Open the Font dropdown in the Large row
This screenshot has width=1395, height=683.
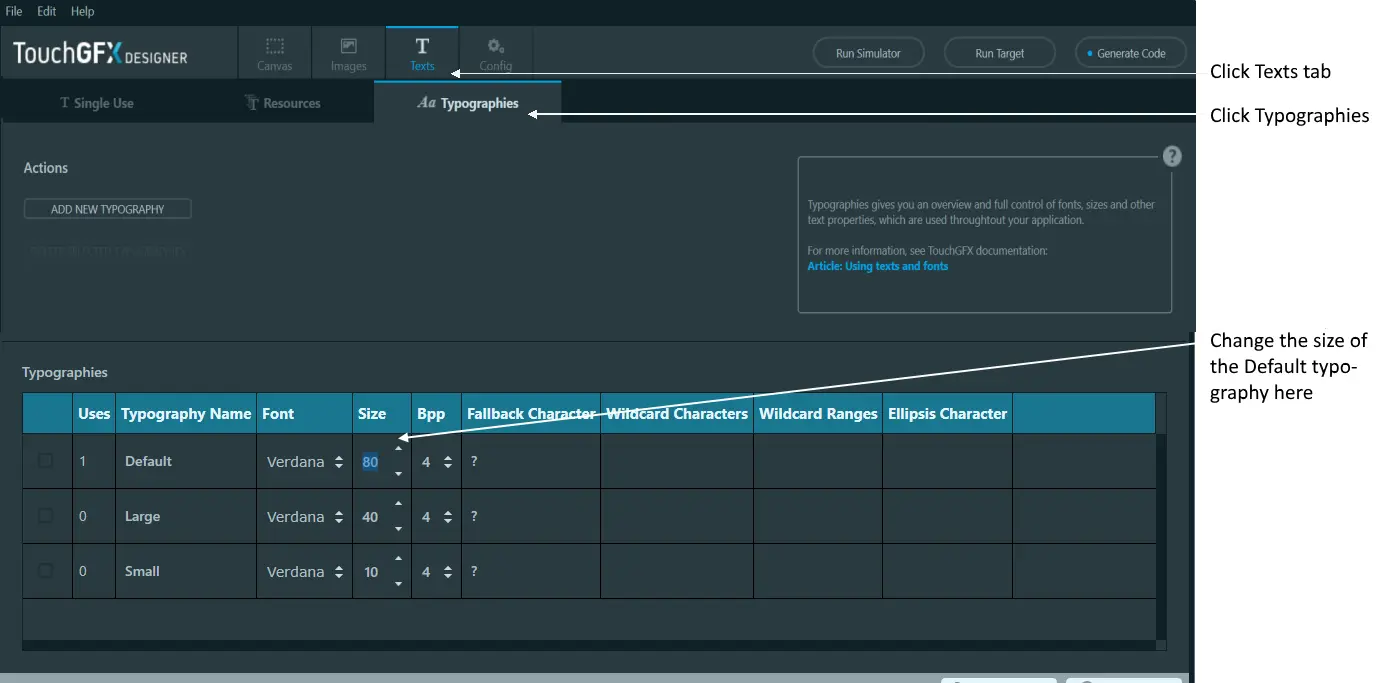point(305,517)
